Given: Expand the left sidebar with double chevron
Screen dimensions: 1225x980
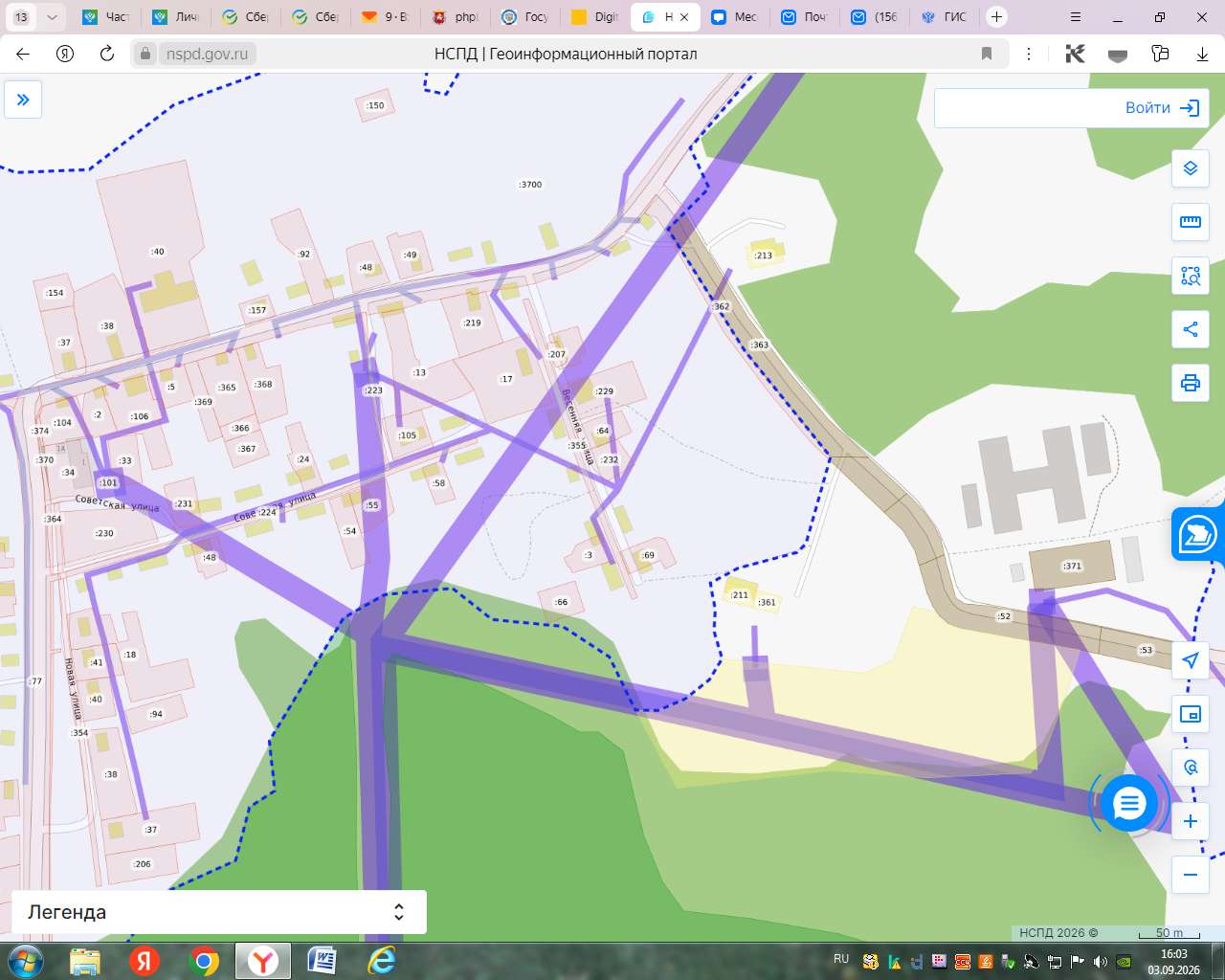Looking at the screenshot, I should (23, 100).
